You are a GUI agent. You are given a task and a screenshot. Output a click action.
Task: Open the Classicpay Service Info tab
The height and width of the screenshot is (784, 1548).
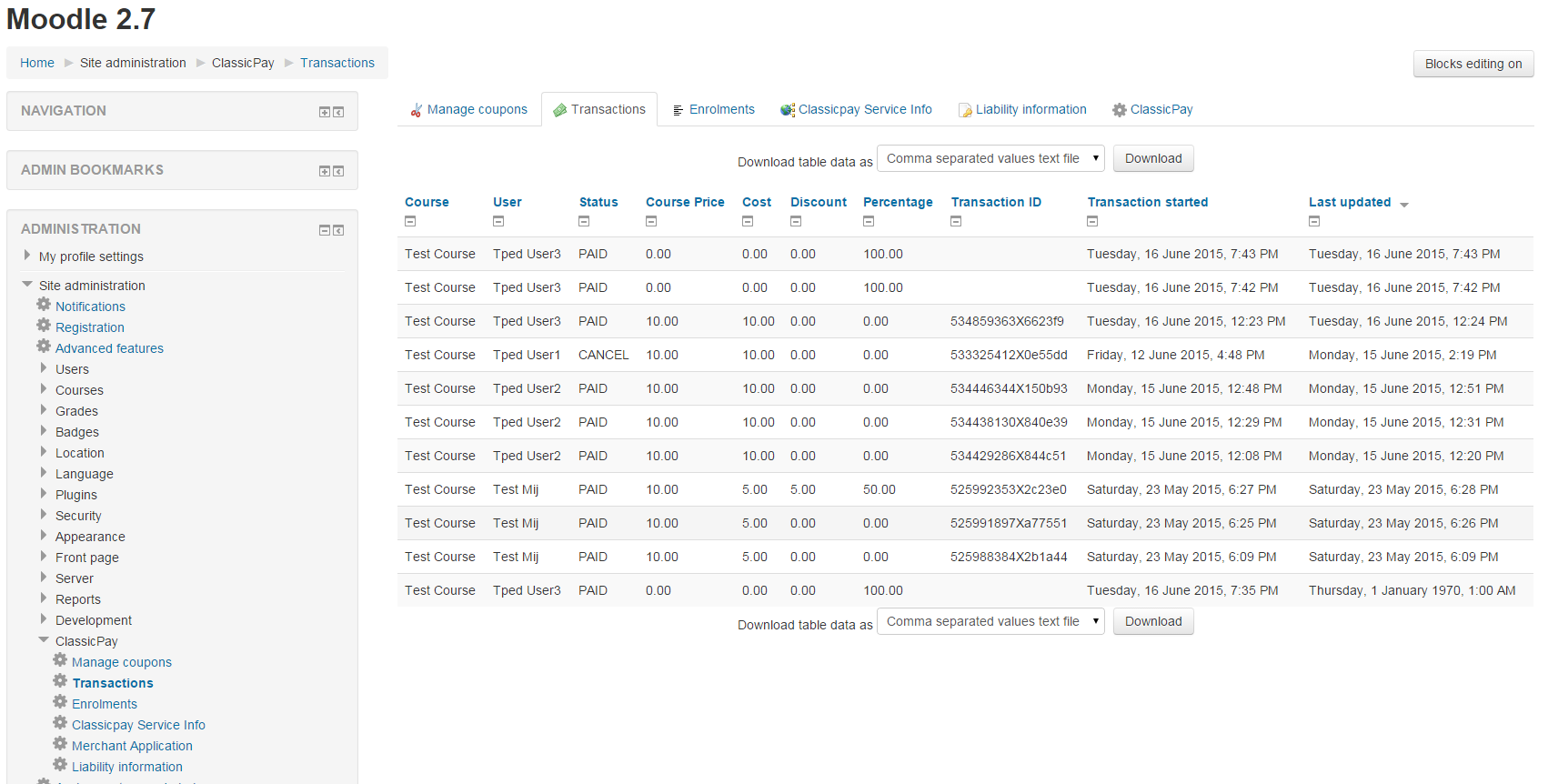pyautogui.click(x=856, y=109)
